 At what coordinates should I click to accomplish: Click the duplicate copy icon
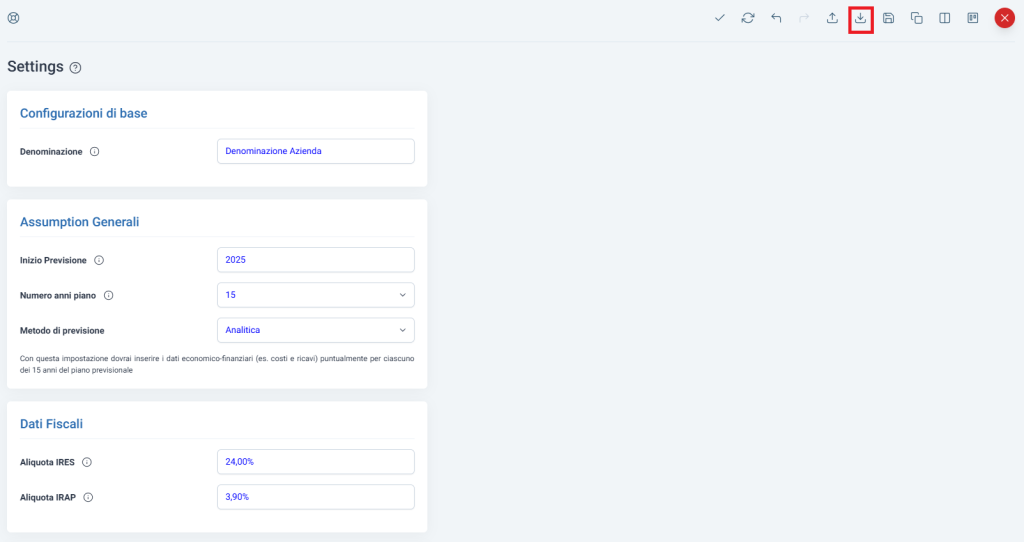pyautogui.click(x=916, y=18)
